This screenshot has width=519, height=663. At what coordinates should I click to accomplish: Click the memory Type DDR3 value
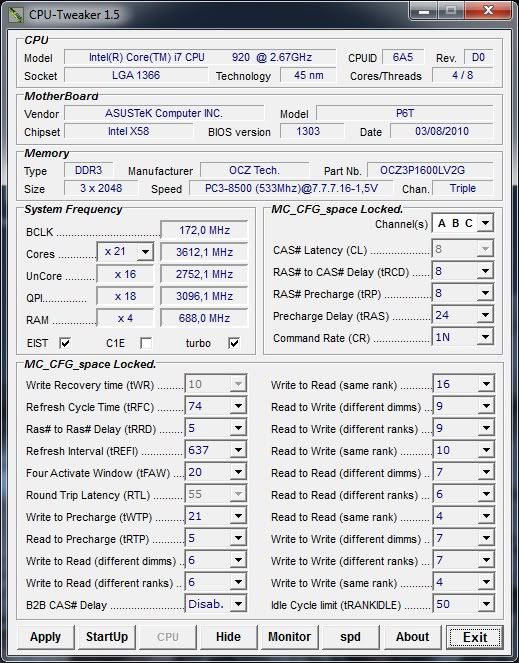coord(88,170)
